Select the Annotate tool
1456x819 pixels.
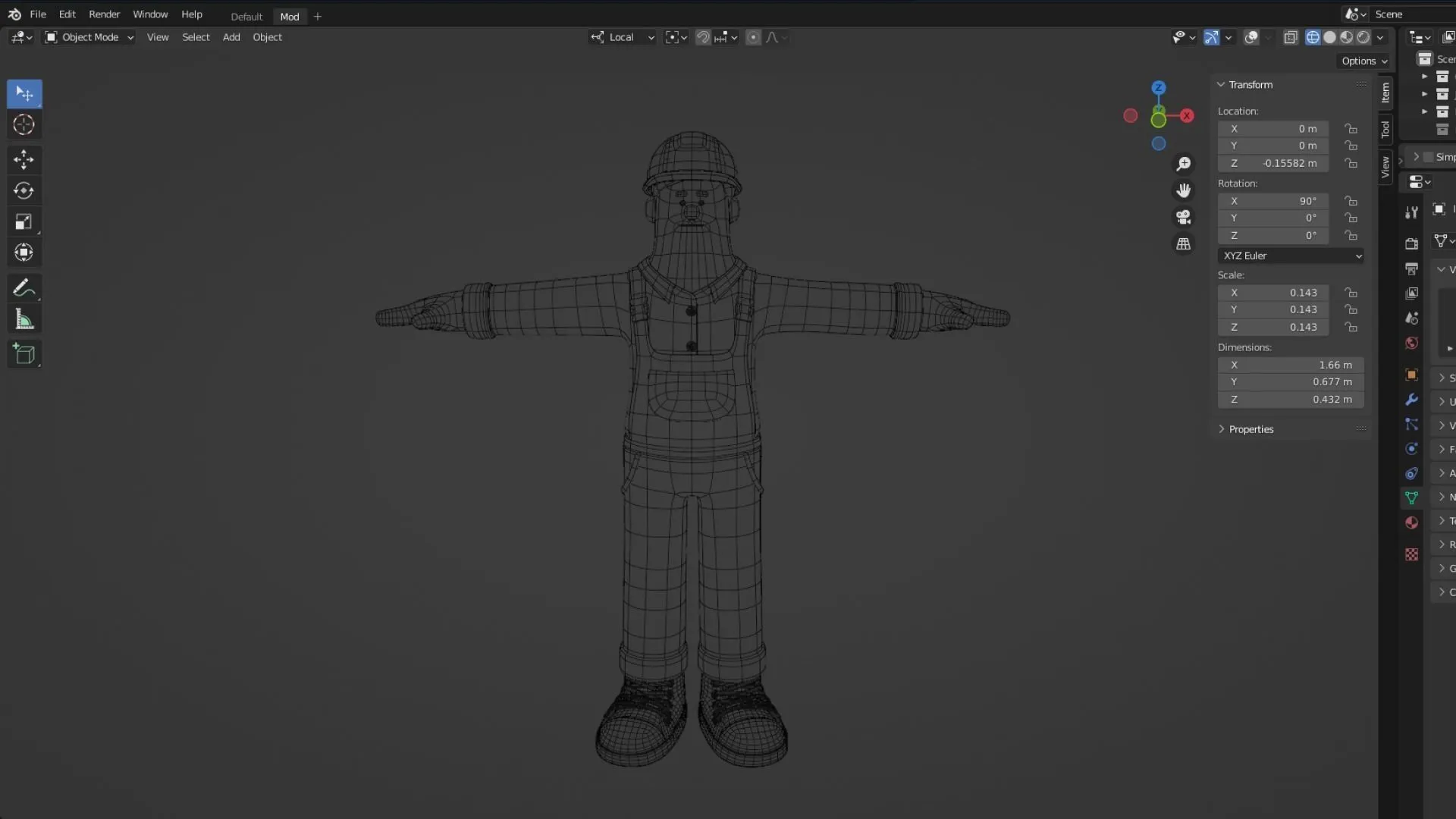point(24,287)
